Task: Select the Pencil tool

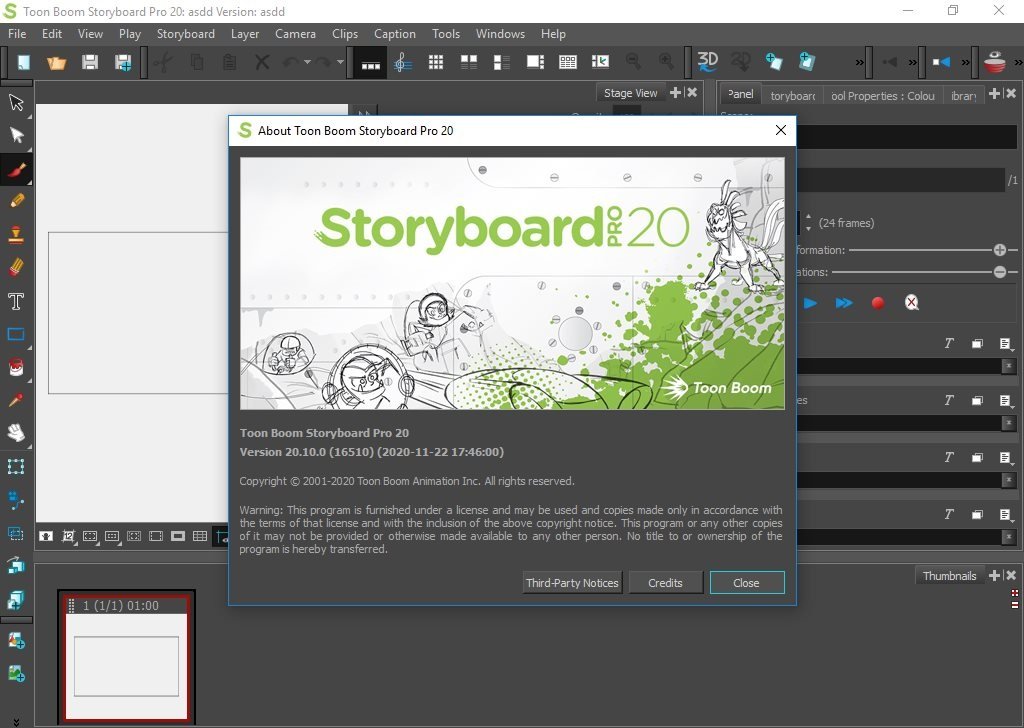Action: pos(16,201)
